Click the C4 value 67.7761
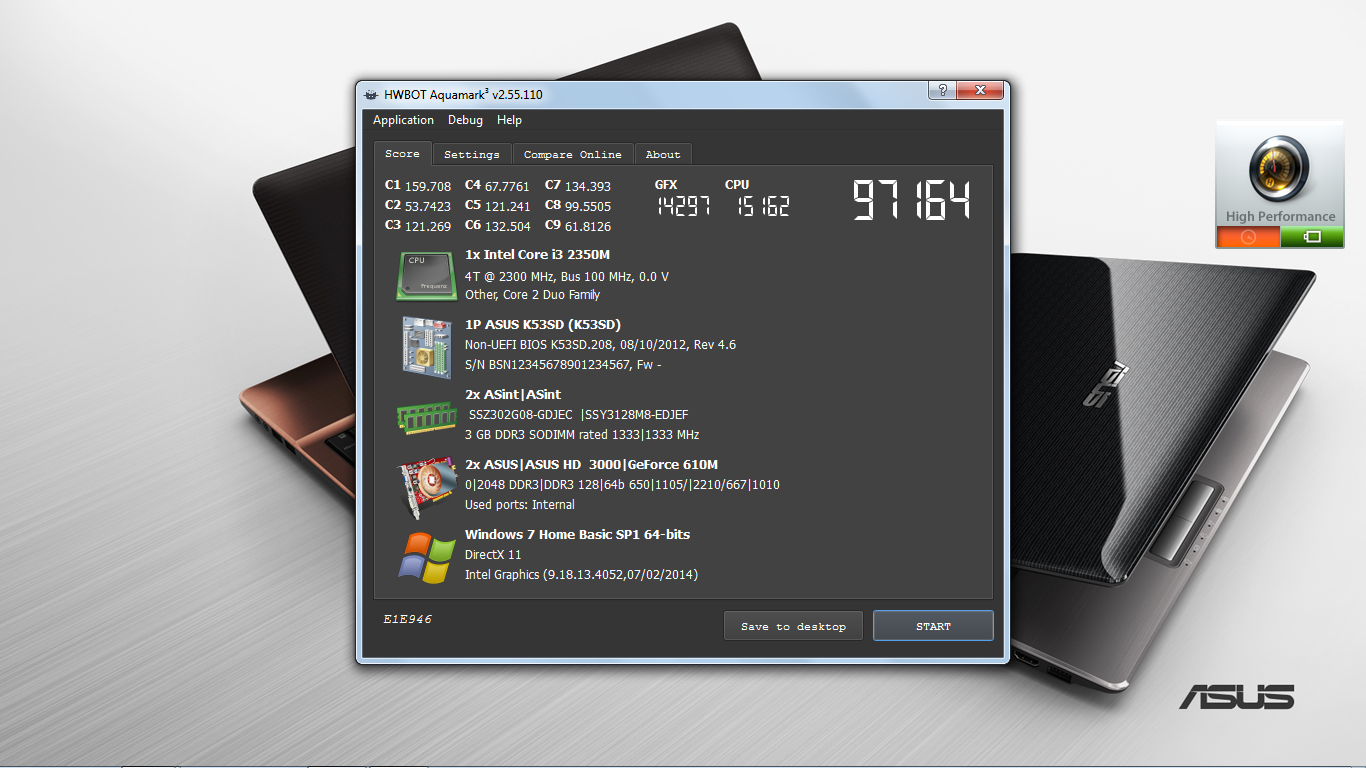This screenshot has height=768, width=1366. tap(508, 186)
